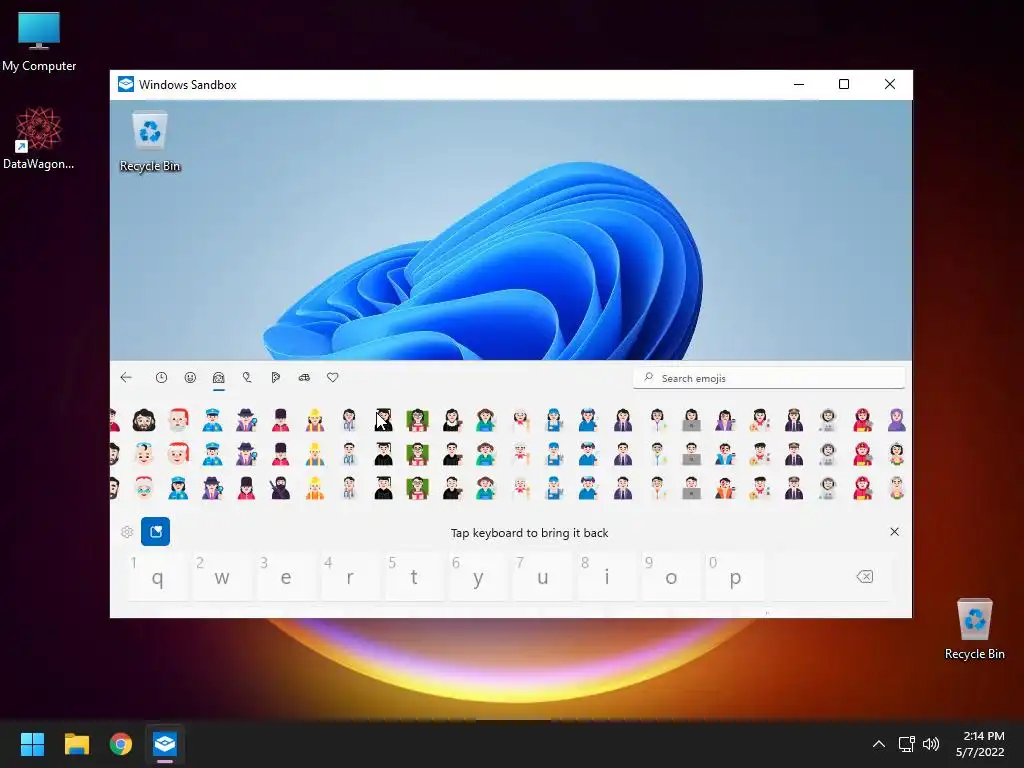Viewport: 1024px width, 768px height.
Task: Pick the long-haired technologist behind laptop
Action: pyautogui.click(x=691, y=420)
